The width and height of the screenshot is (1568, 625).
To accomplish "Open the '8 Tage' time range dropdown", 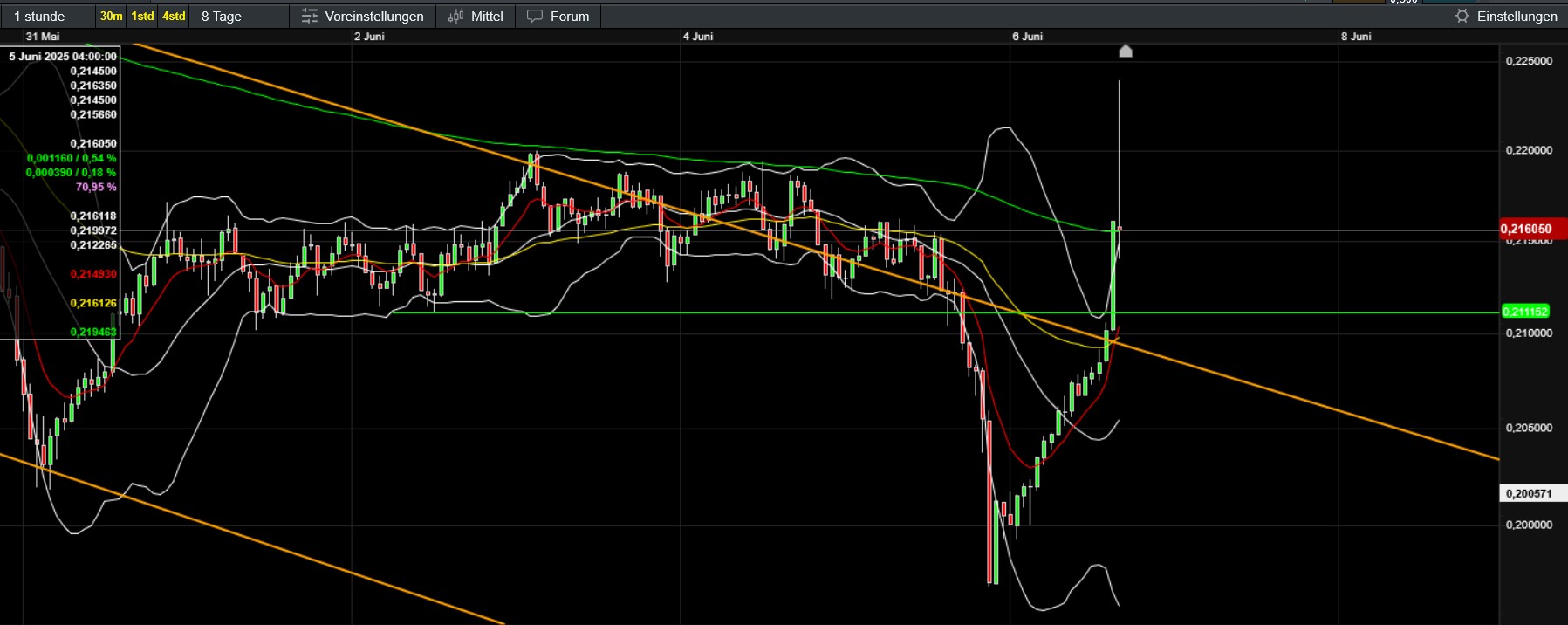I will (x=240, y=16).
